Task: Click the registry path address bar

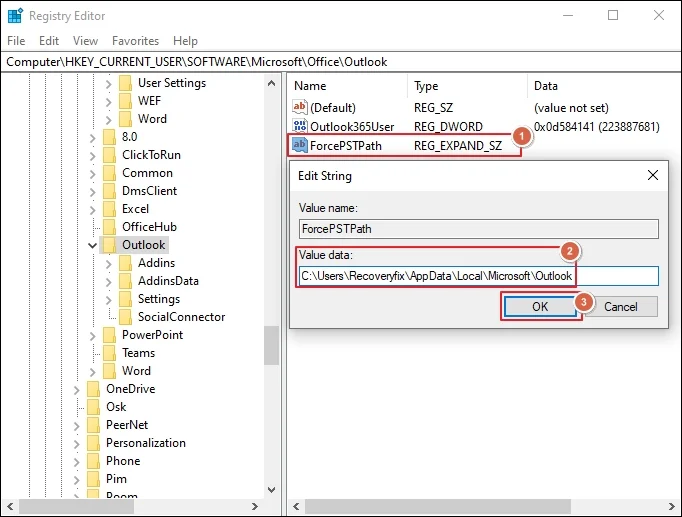Action: pyautogui.click(x=341, y=62)
